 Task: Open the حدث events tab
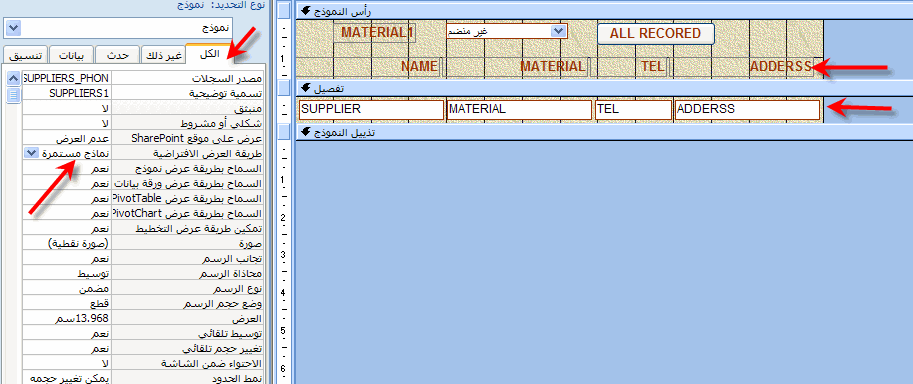point(117,55)
